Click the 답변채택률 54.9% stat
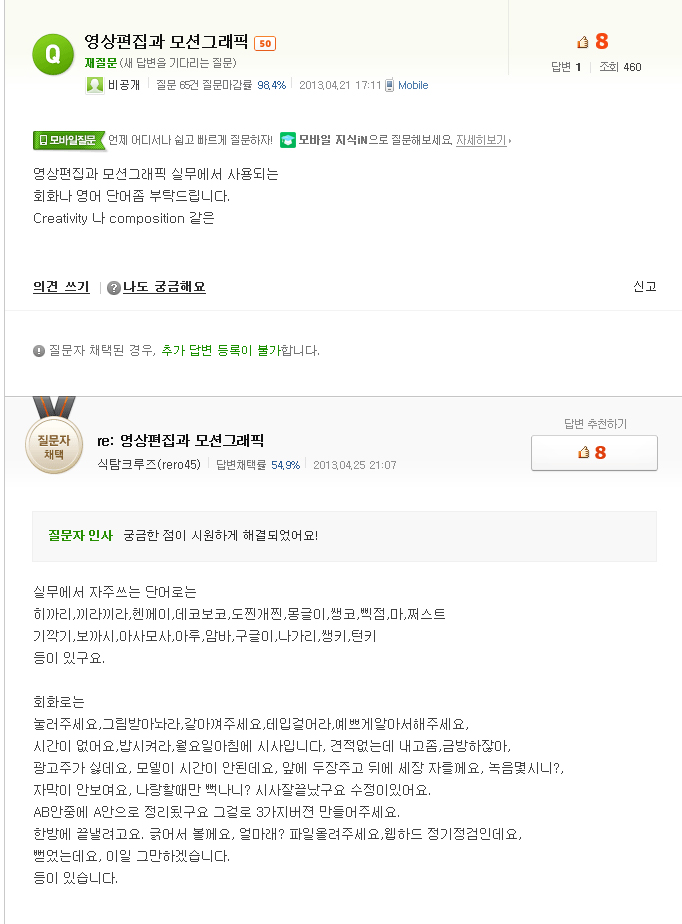Screen dimensions: 682x924 [258, 465]
